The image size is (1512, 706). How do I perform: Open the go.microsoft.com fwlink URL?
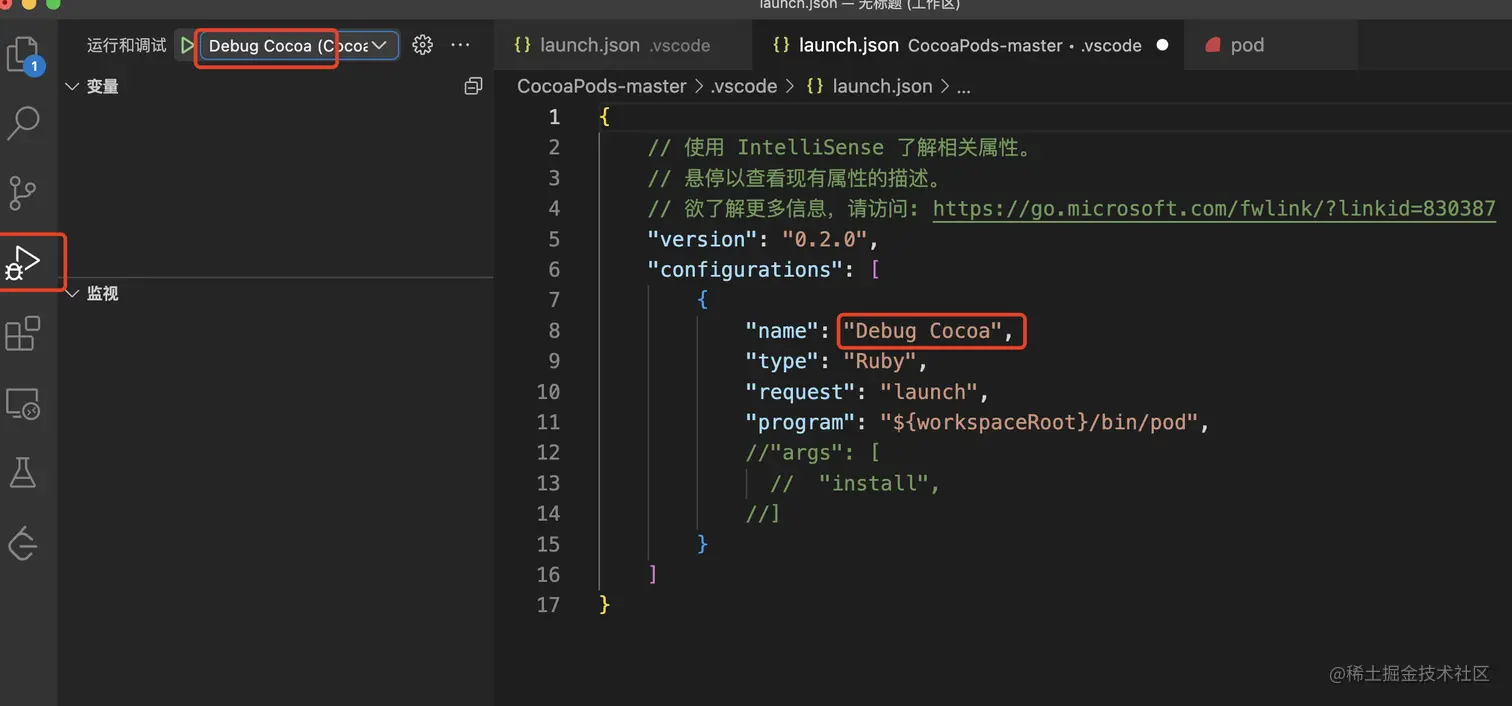pos(1214,208)
